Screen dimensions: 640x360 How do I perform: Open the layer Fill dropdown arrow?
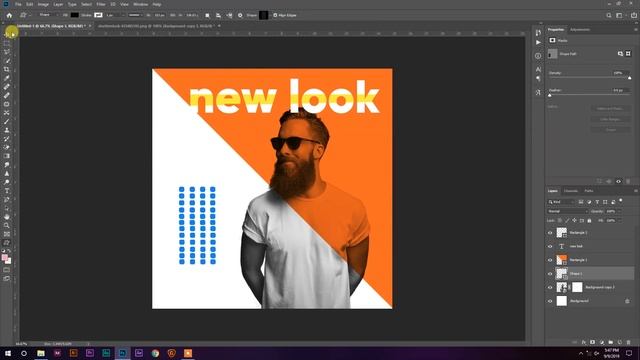pyautogui.click(x=620, y=220)
